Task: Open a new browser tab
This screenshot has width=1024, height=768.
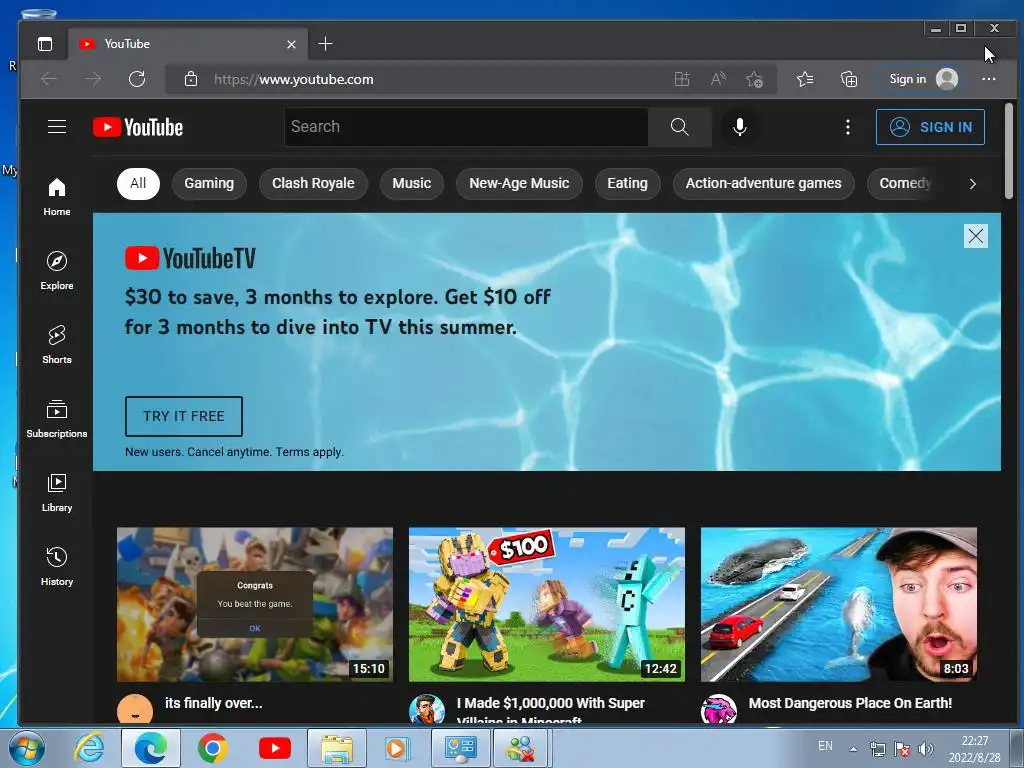Action: click(325, 44)
